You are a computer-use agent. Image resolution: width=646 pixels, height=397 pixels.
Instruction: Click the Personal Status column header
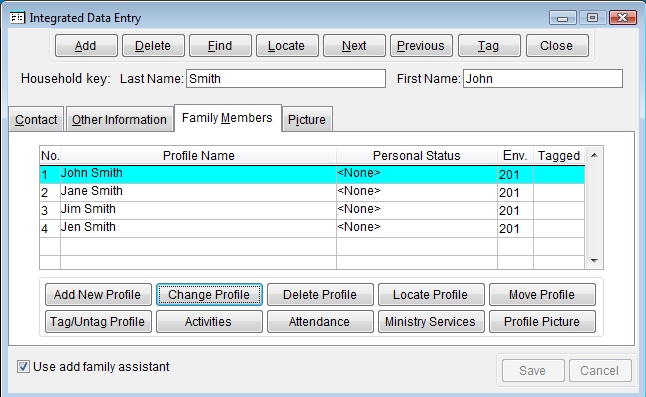(x=417, y=156)
